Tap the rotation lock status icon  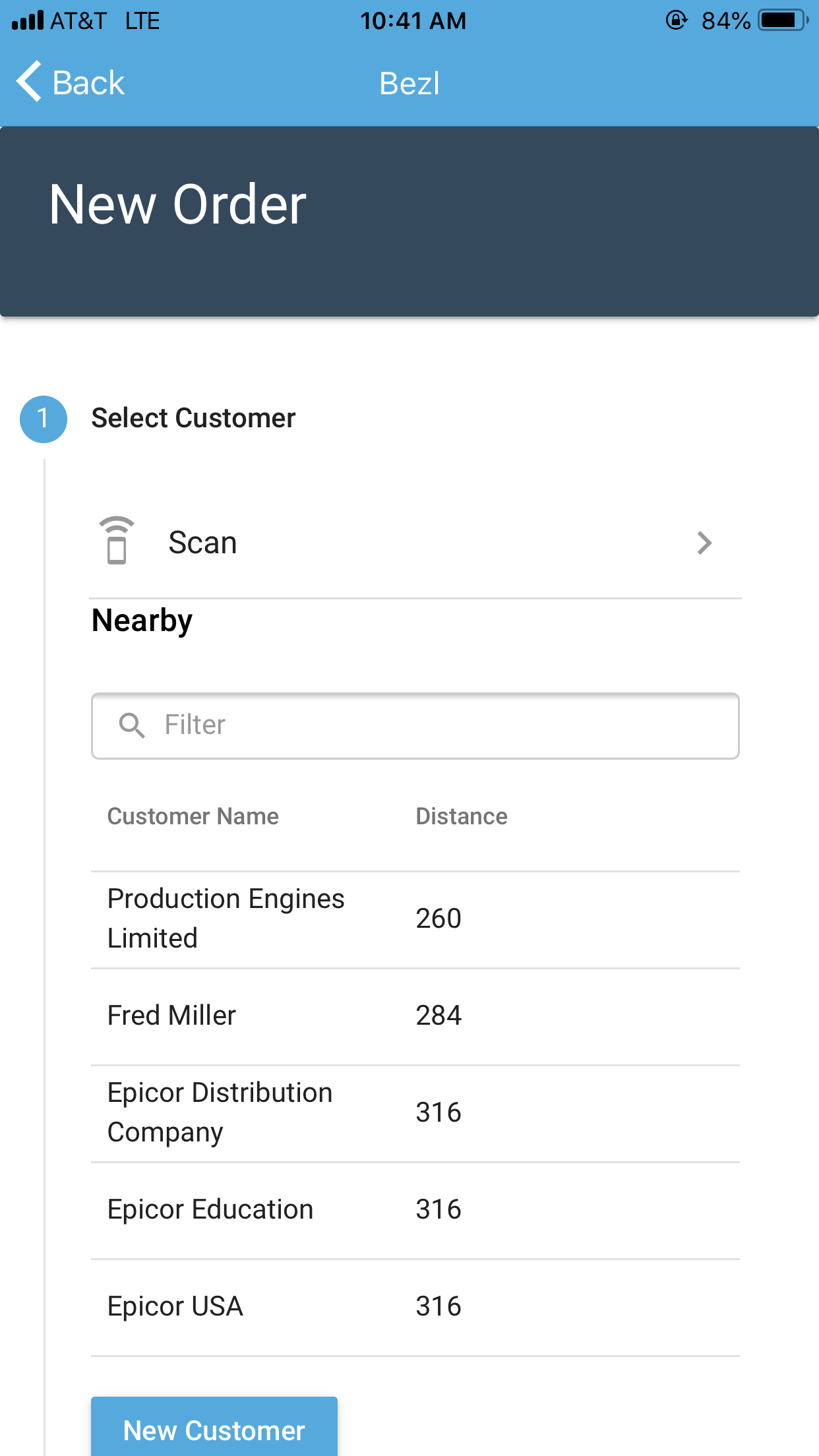[x=676, y=20]
